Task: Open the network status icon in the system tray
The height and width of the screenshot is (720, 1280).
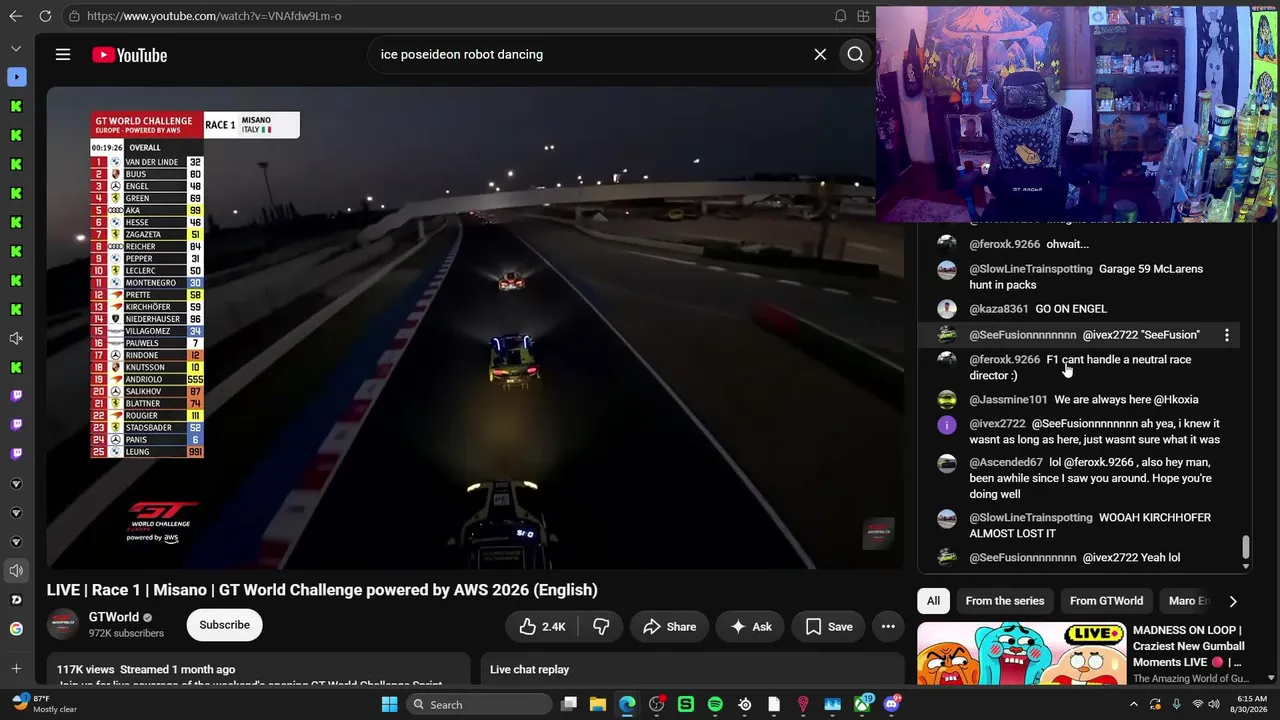Action: click(1198, 705)
